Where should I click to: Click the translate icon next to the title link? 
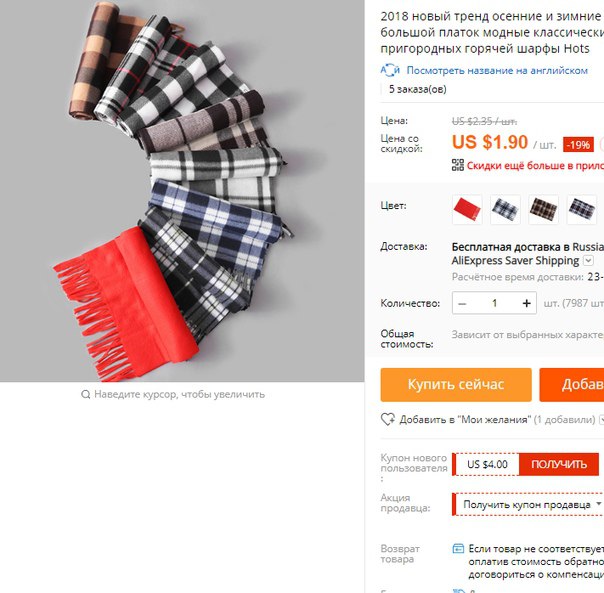390,71
